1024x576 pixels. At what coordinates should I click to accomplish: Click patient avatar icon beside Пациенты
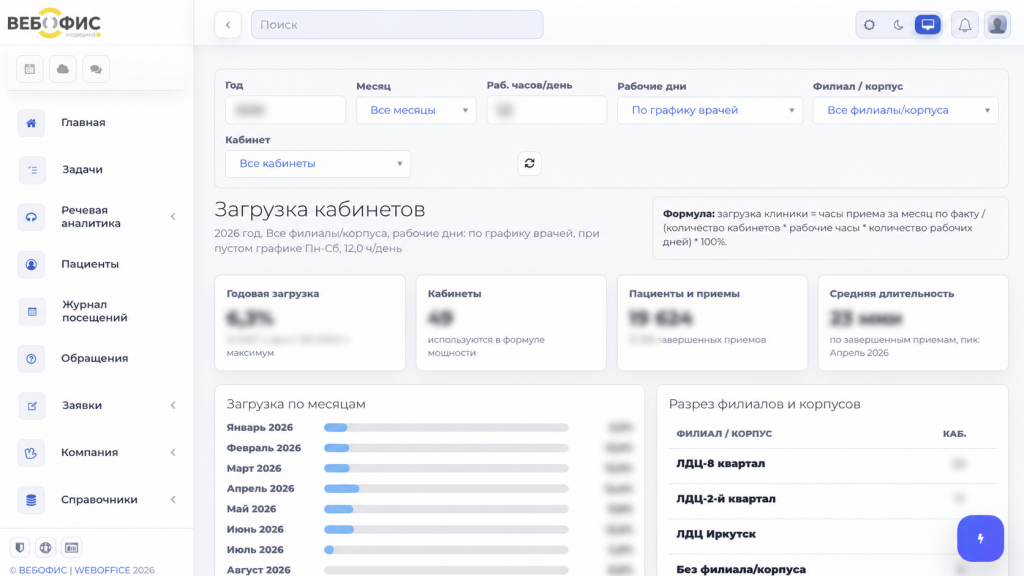(31, 264)
